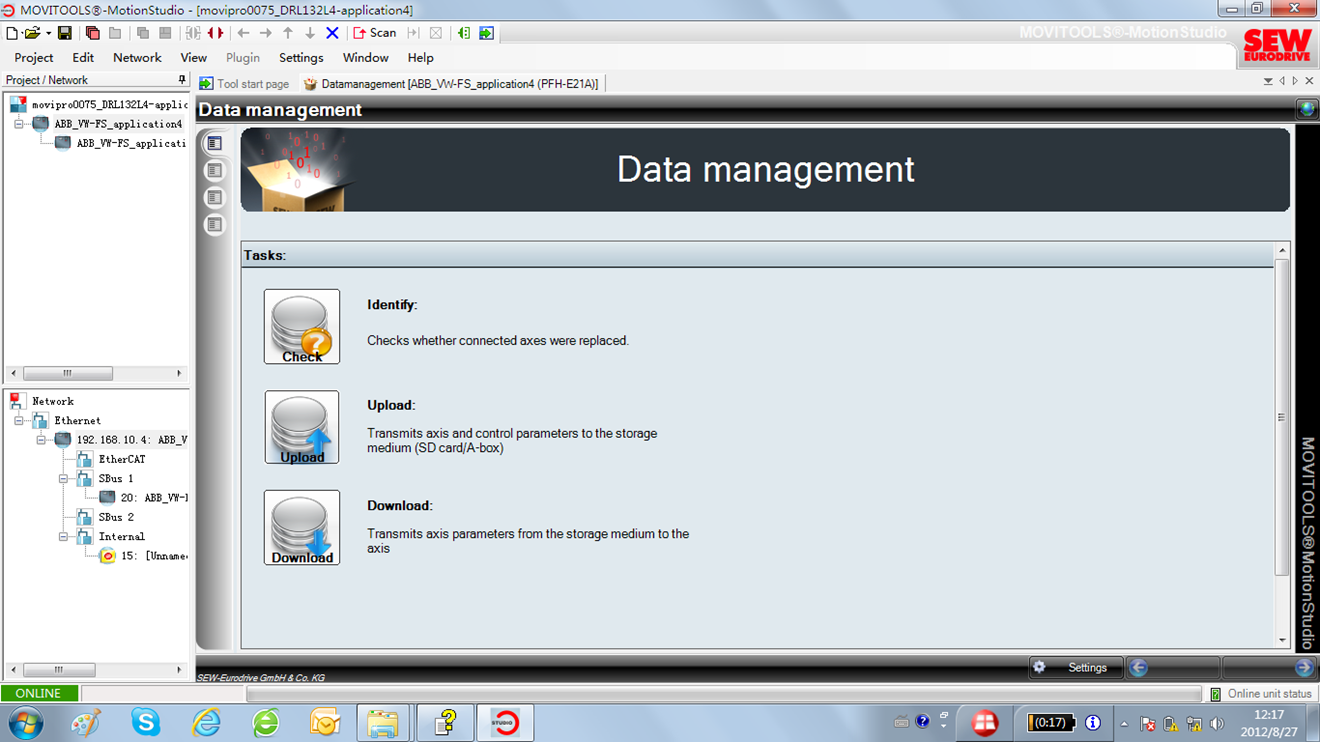Image resolution: width=1320 pixels, height=742 pixels.
Task: Click the blue X delete toolbar icon
Action: (333, 33)
